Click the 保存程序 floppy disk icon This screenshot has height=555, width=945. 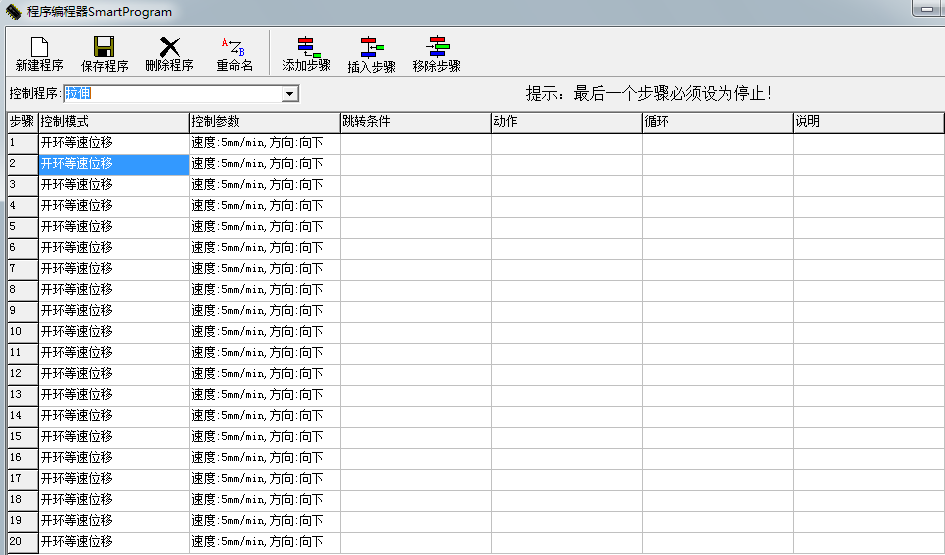click(x=104, y=47)
